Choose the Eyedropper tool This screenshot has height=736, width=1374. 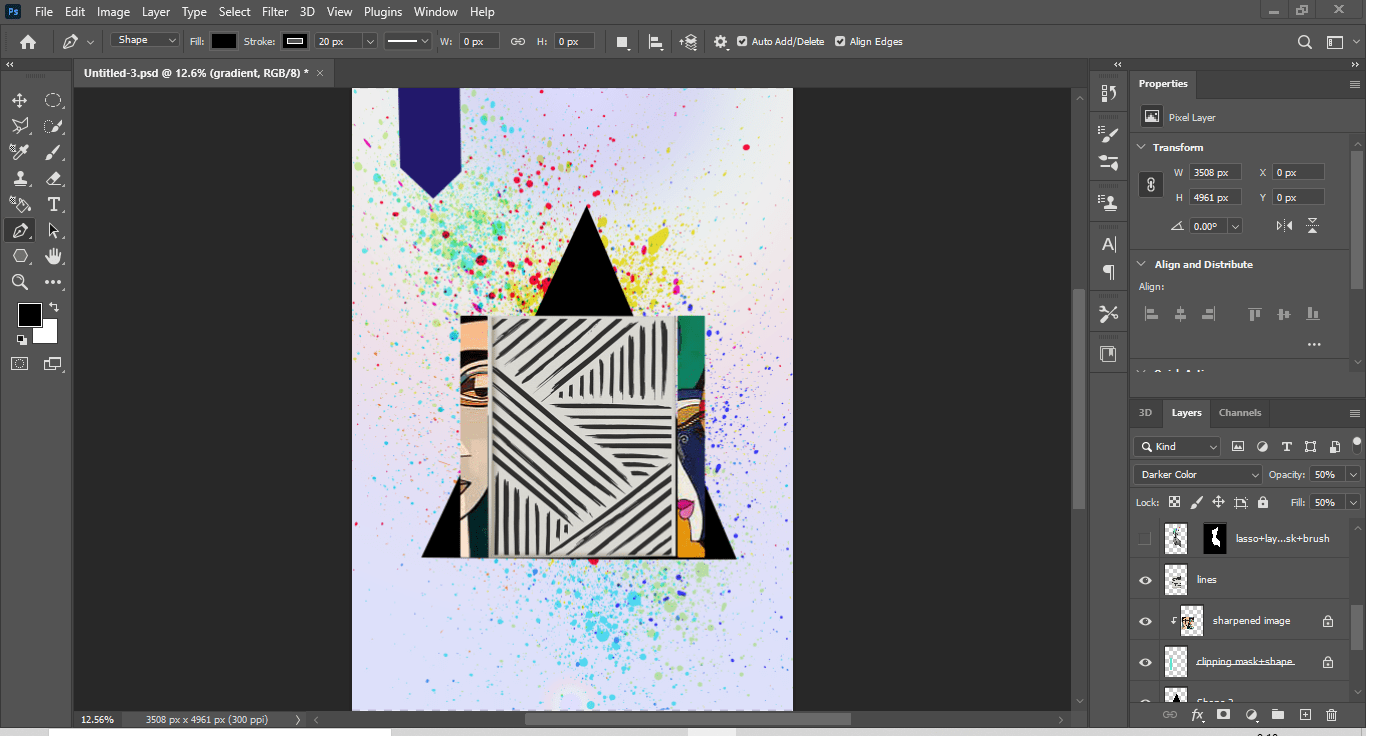tap(19, 152)
